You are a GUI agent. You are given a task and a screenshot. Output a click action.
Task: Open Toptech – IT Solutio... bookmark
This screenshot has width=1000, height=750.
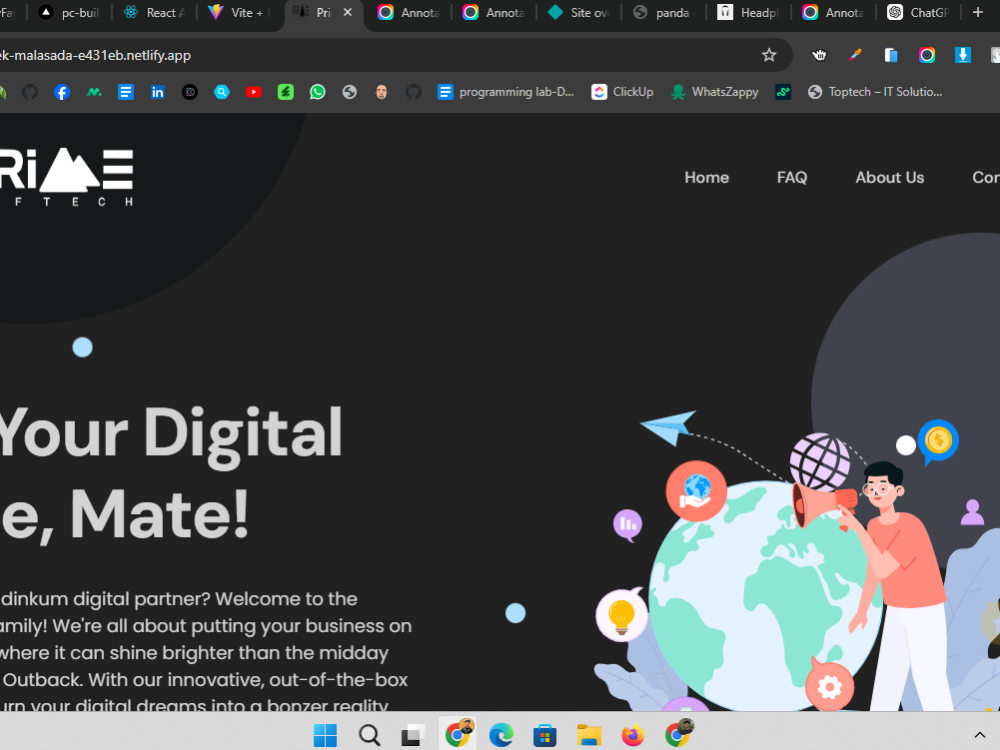point(874,92)
